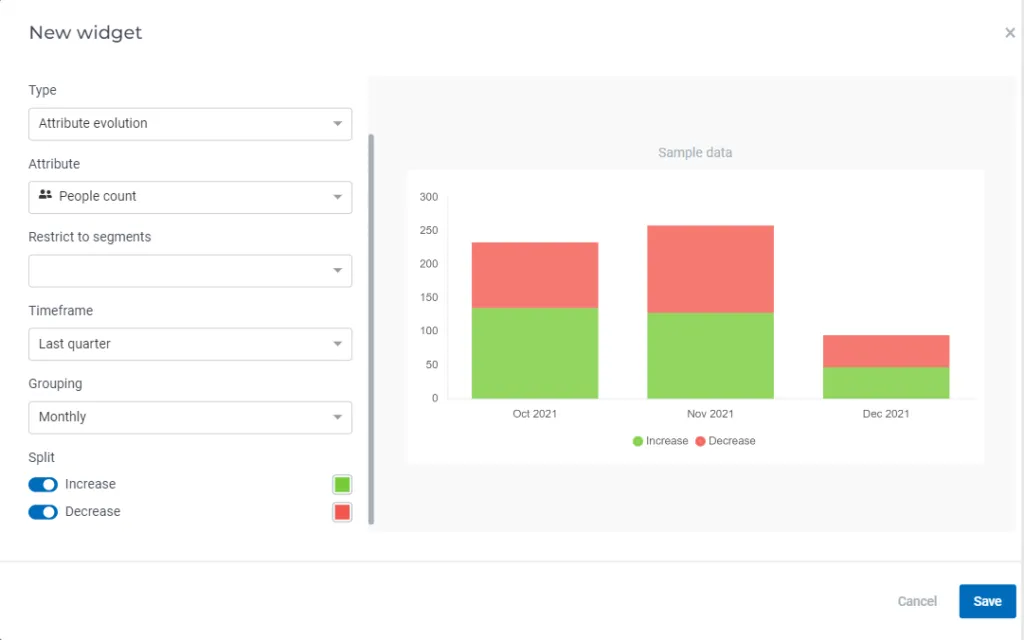Click the settings panel vertical scrollbar
The width and height of the screenshot is (1024, 640).
(371, 328)
